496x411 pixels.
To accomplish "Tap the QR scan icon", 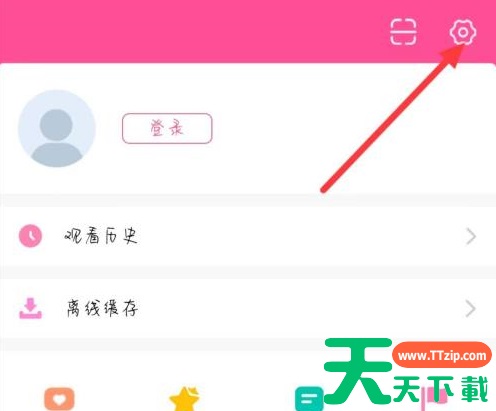I will point(403,32).
